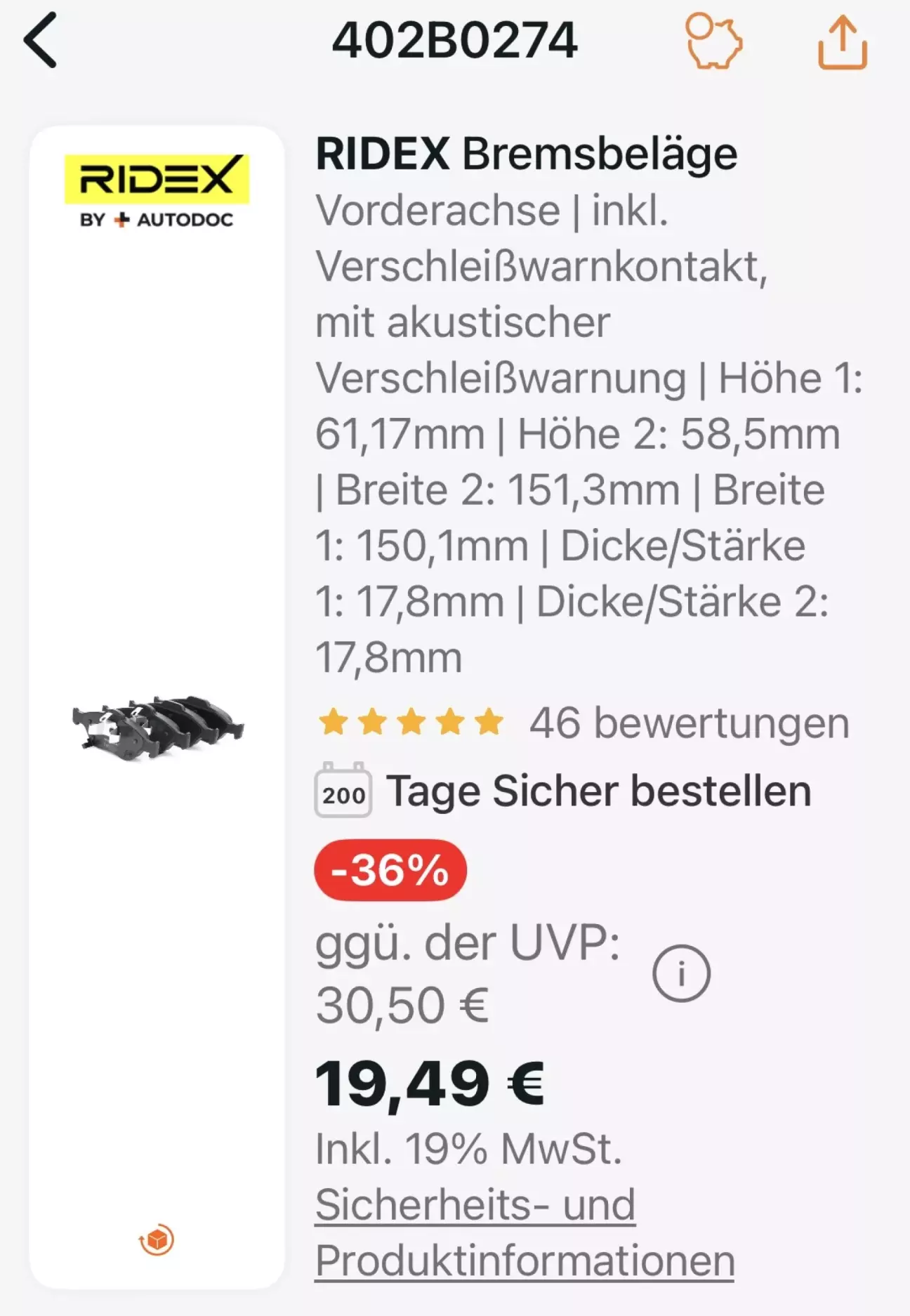
Task: Tap the 19,49 € price
Action: click(x=429, y=1083)
